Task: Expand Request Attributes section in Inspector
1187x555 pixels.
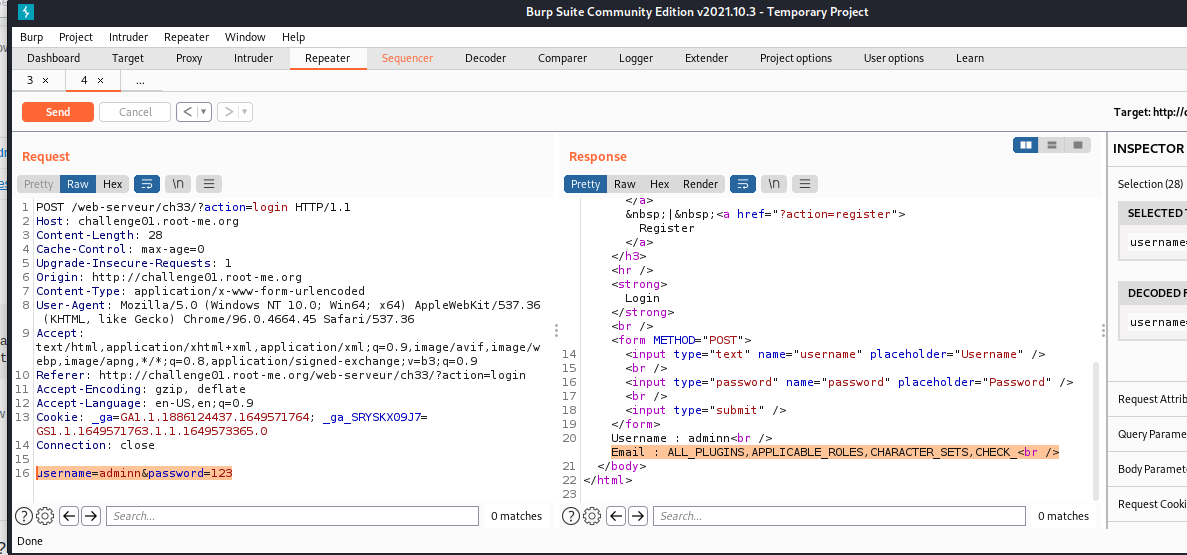Action: (1151, 399)
